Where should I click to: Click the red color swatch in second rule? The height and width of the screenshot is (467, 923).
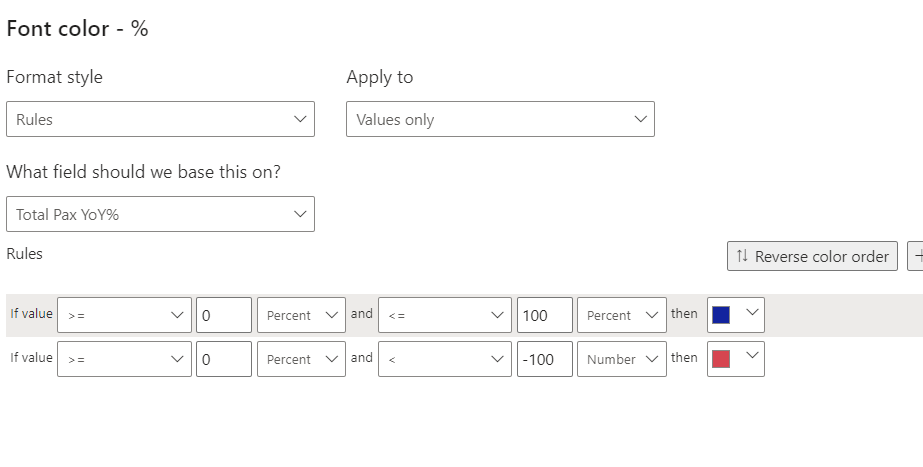(x=721, y=359)
